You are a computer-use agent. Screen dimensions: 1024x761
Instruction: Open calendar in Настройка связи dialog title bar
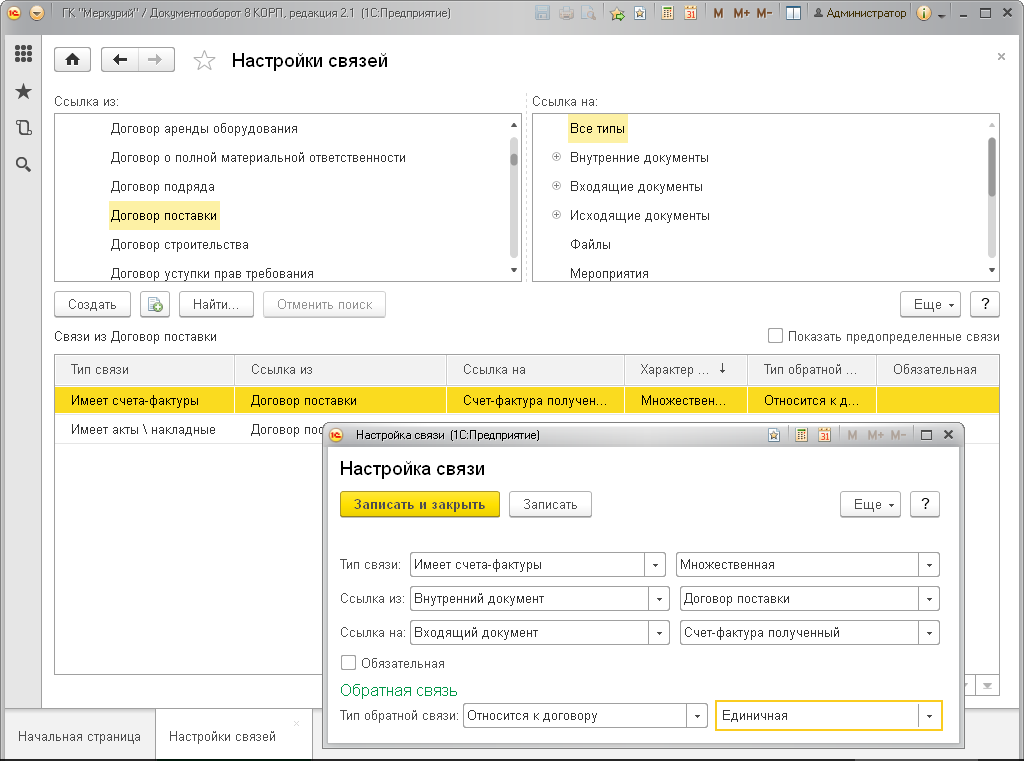click(x=825, y=435)
